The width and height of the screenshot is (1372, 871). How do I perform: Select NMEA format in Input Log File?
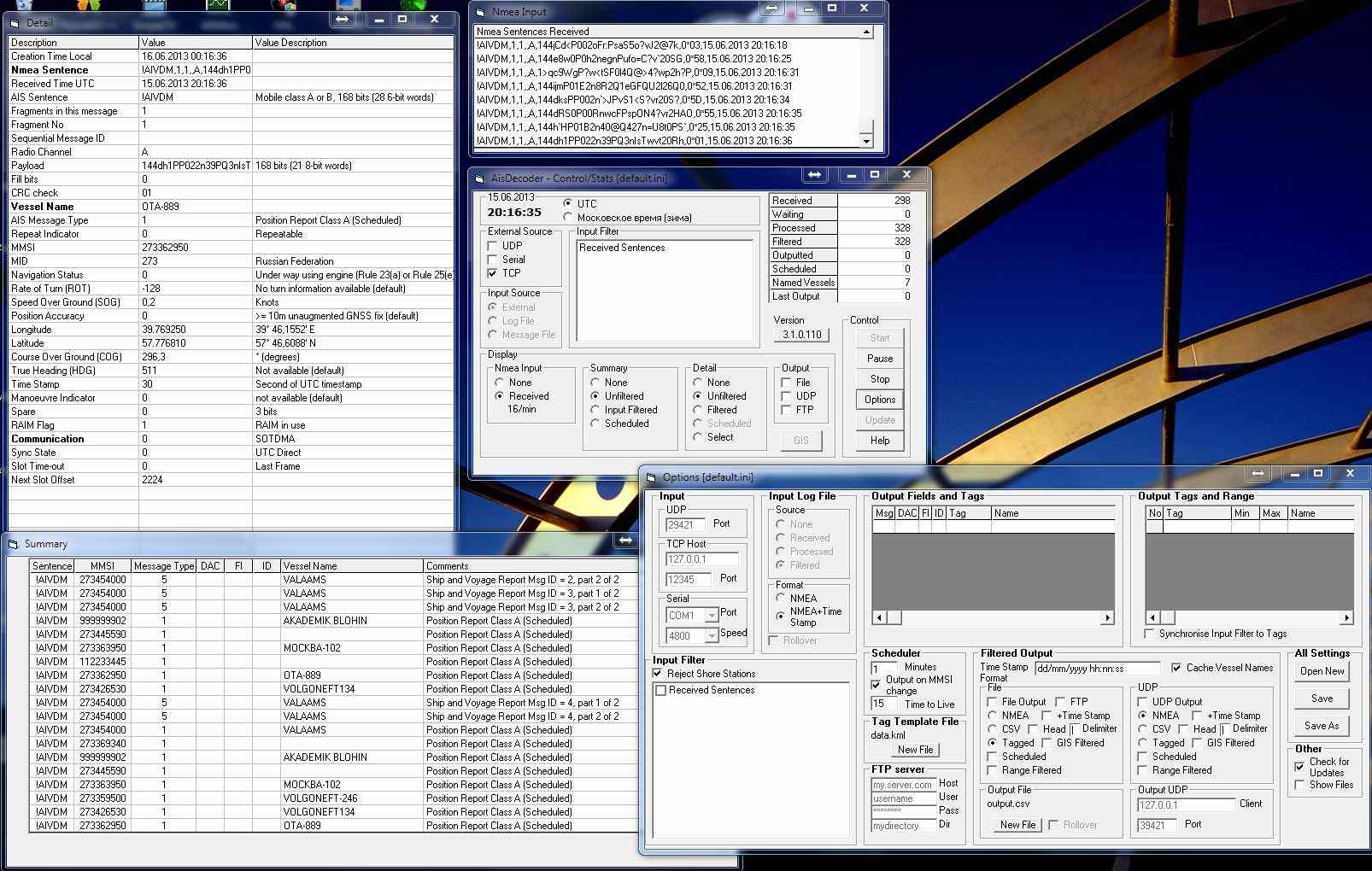click(780, 598)
